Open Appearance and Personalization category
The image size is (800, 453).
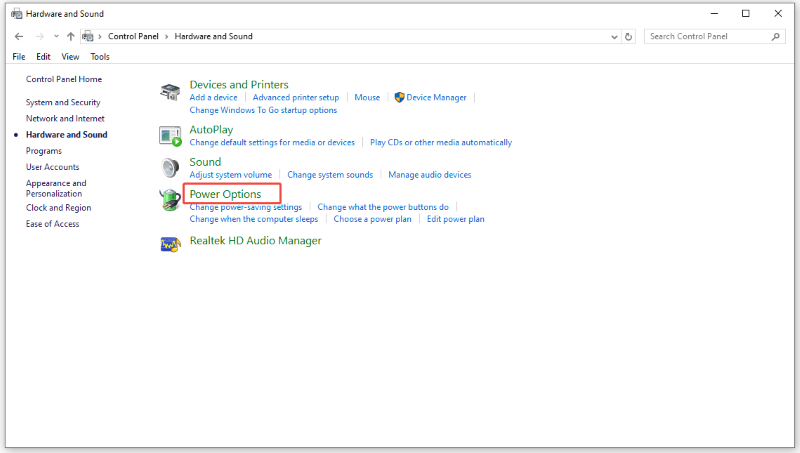(56, 188)
